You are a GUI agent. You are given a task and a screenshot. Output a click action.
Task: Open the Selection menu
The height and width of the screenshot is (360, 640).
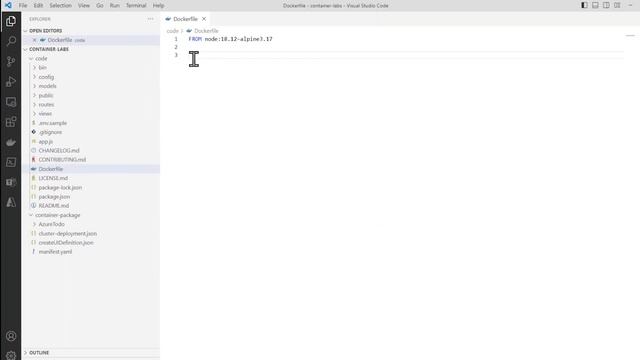point(60,5)
